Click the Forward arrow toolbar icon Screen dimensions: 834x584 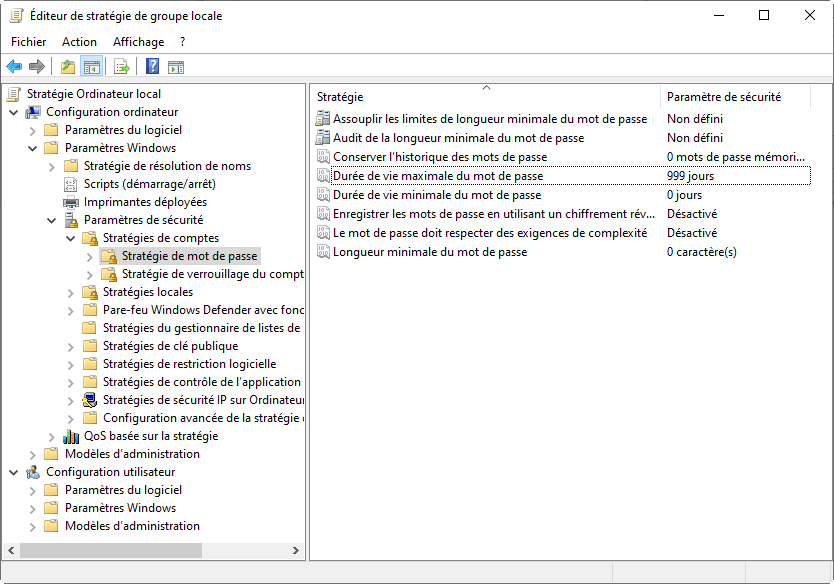(x=37, y=67)
